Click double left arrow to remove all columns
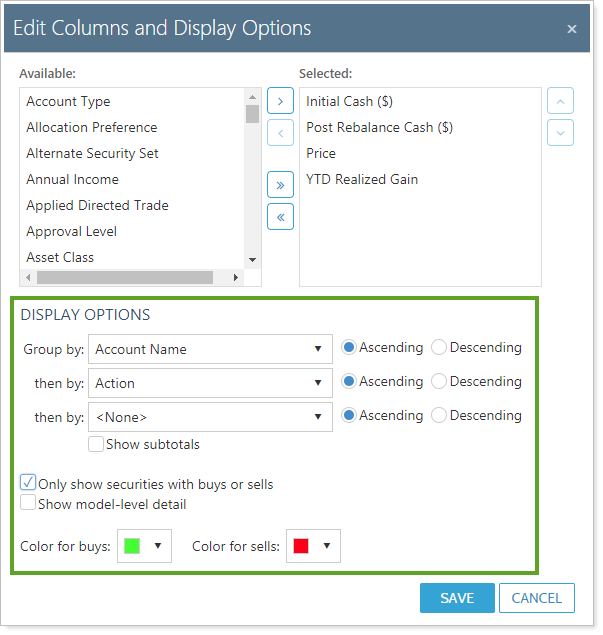 pyautogui.click(x=281, y=216)
